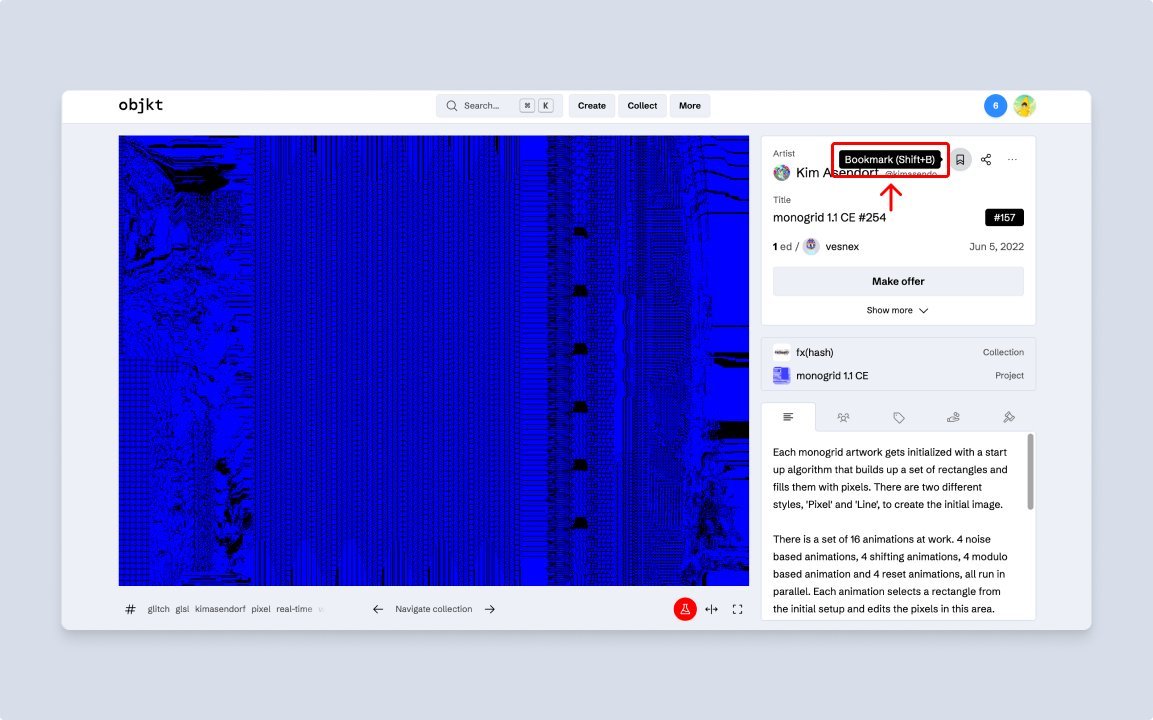Open the Collect menu
Viewport: 1153px width, 720px height.
pyautogui.click(x=642, y=106)
